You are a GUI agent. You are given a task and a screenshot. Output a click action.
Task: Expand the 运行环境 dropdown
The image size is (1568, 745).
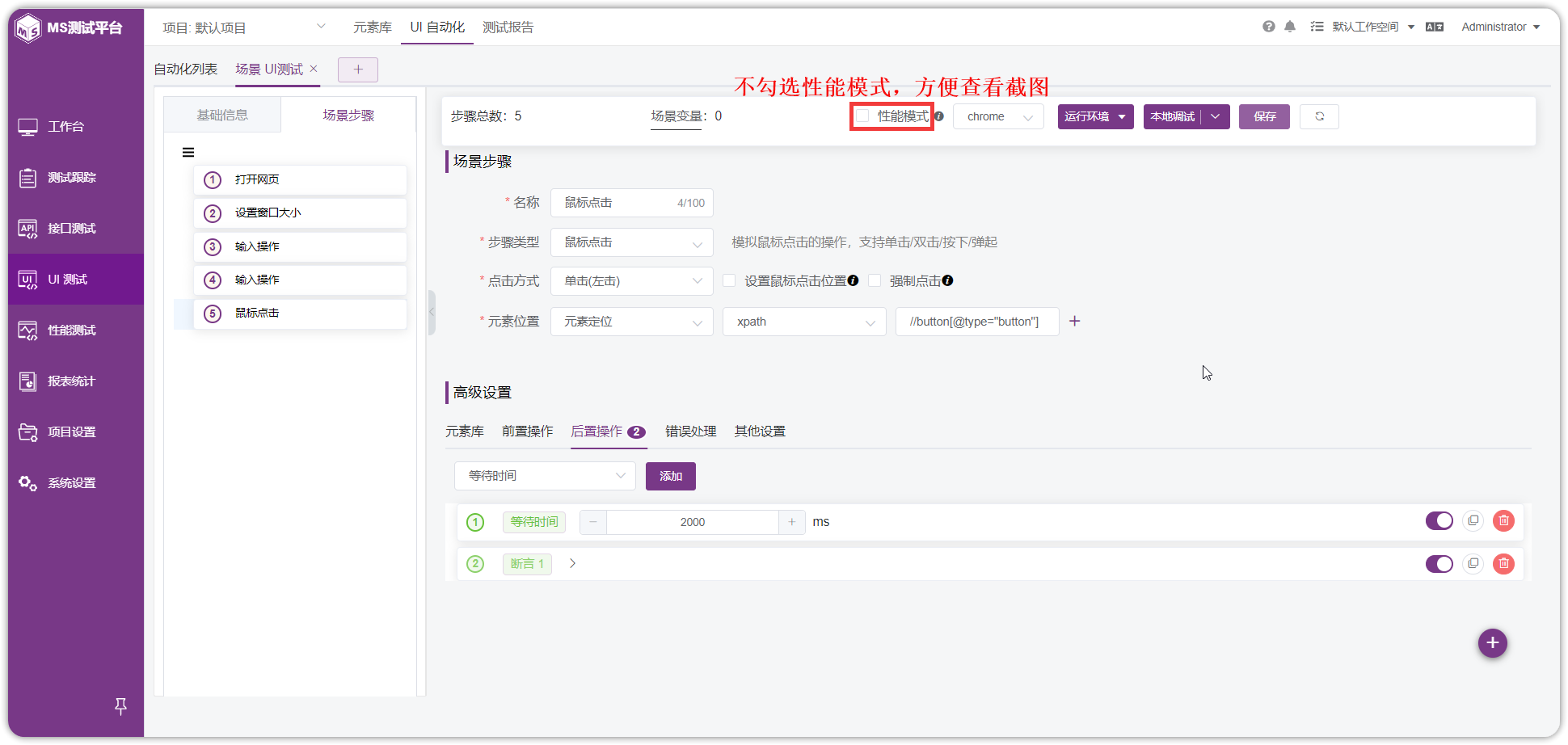point(1095,116)
